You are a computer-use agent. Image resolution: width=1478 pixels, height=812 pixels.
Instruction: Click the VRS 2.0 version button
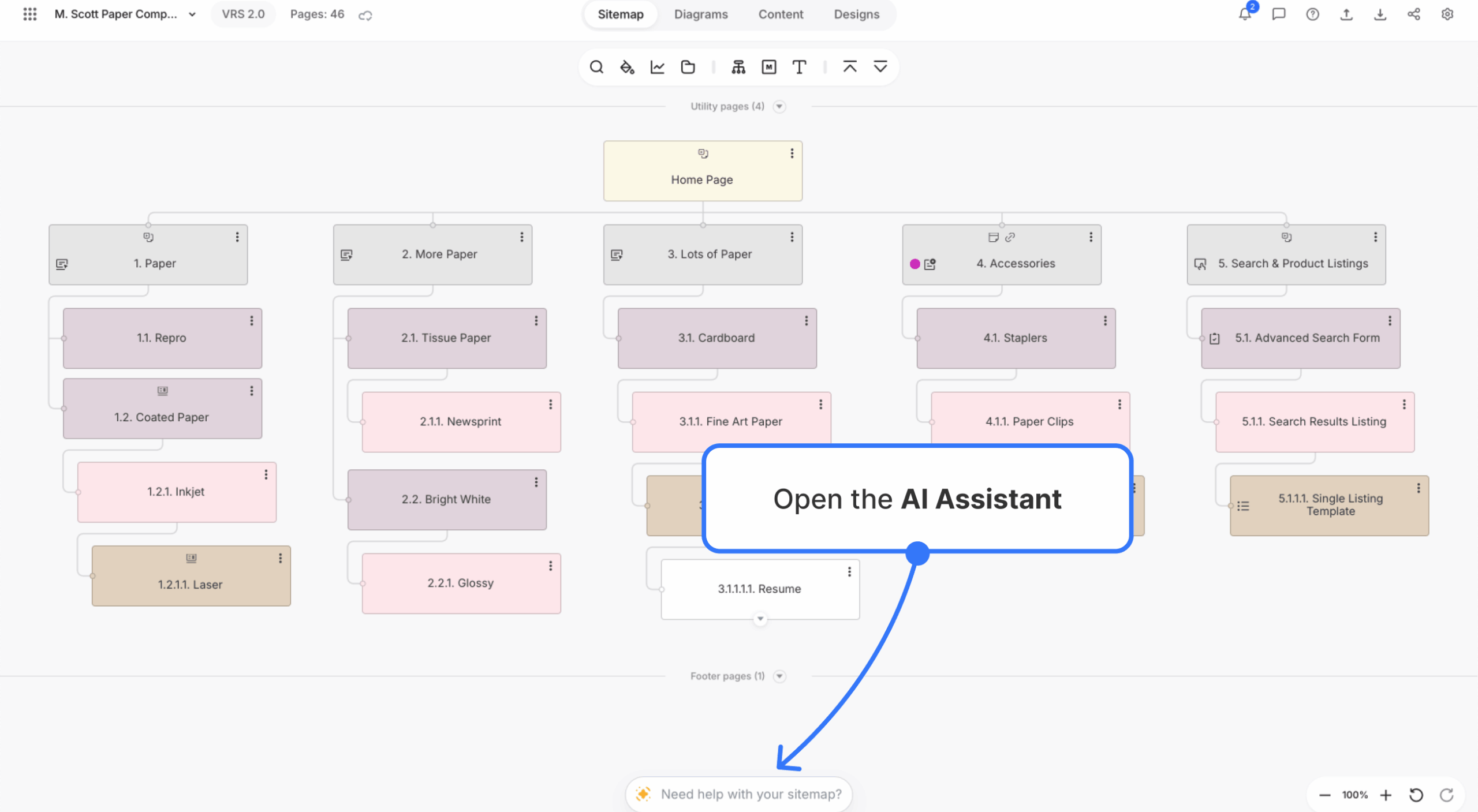[243, 14]
